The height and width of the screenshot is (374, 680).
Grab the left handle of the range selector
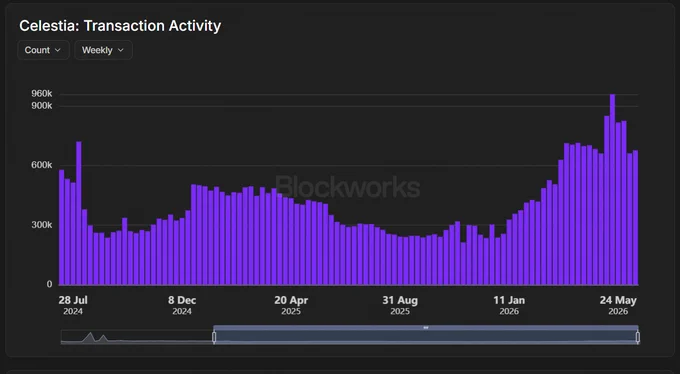point(214,337)
